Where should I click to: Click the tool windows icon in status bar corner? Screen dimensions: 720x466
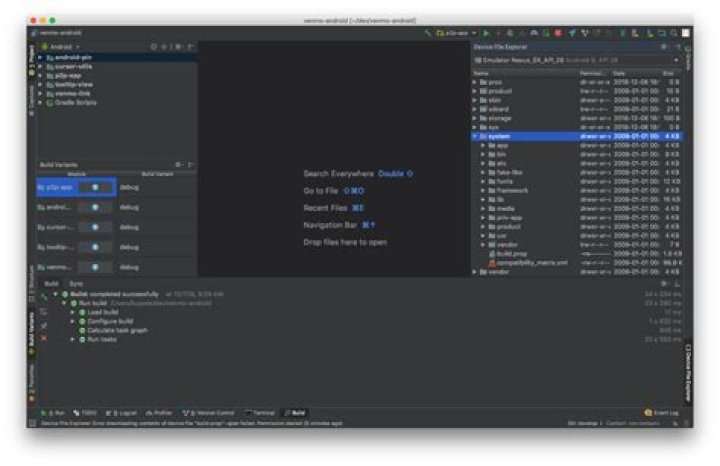coord(33,423)
